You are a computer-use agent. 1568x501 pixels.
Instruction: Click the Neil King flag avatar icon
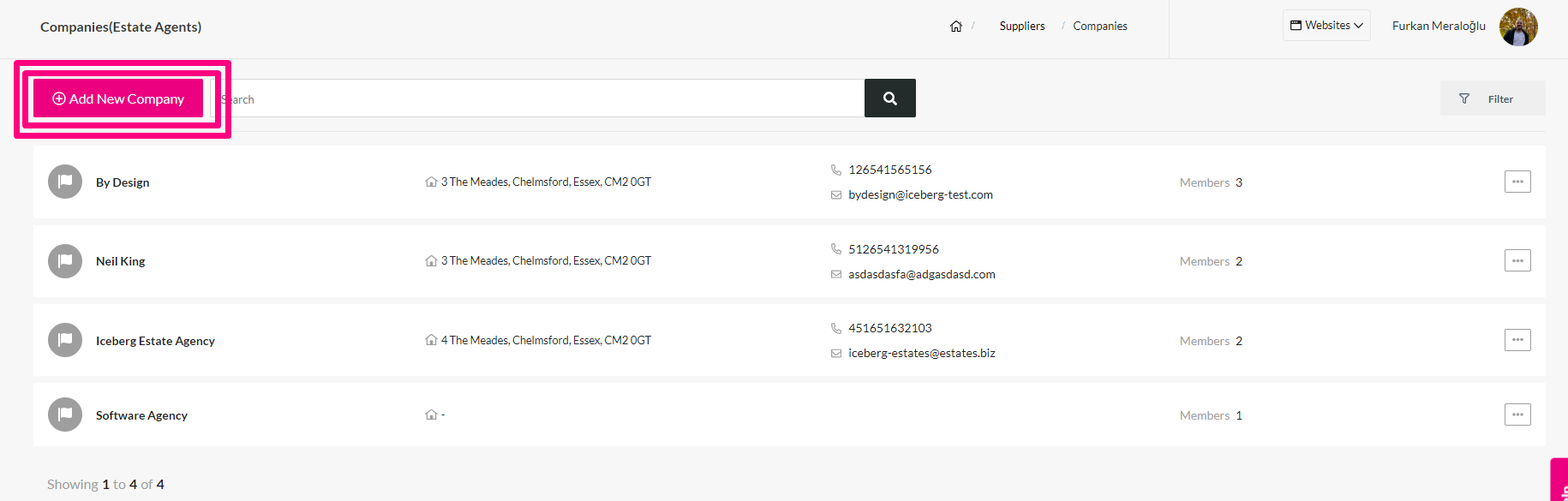tap(65, 261)
